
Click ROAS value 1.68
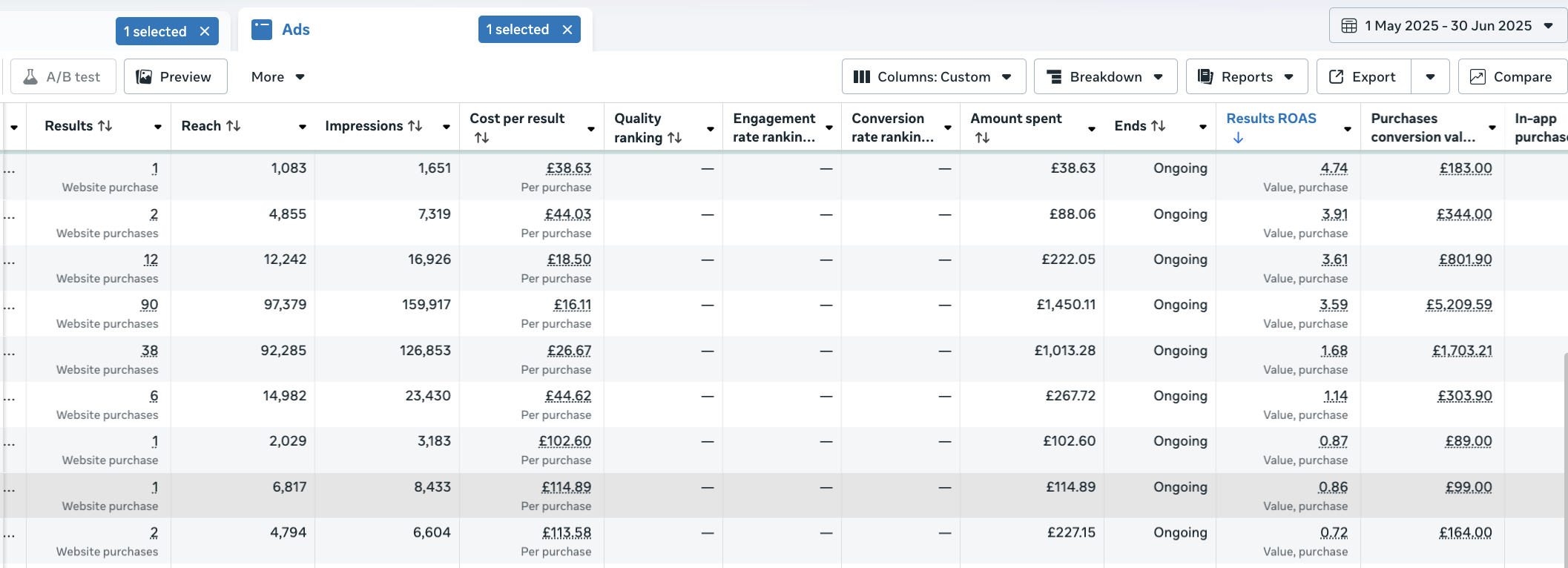(x=1334, y=351)
